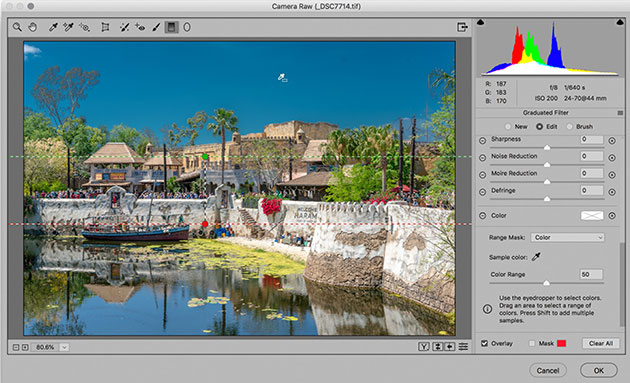Image resolution: width=630 pixels, height=383 pixels.
Task: Select the Transform tool
Action: click(105, 27)
